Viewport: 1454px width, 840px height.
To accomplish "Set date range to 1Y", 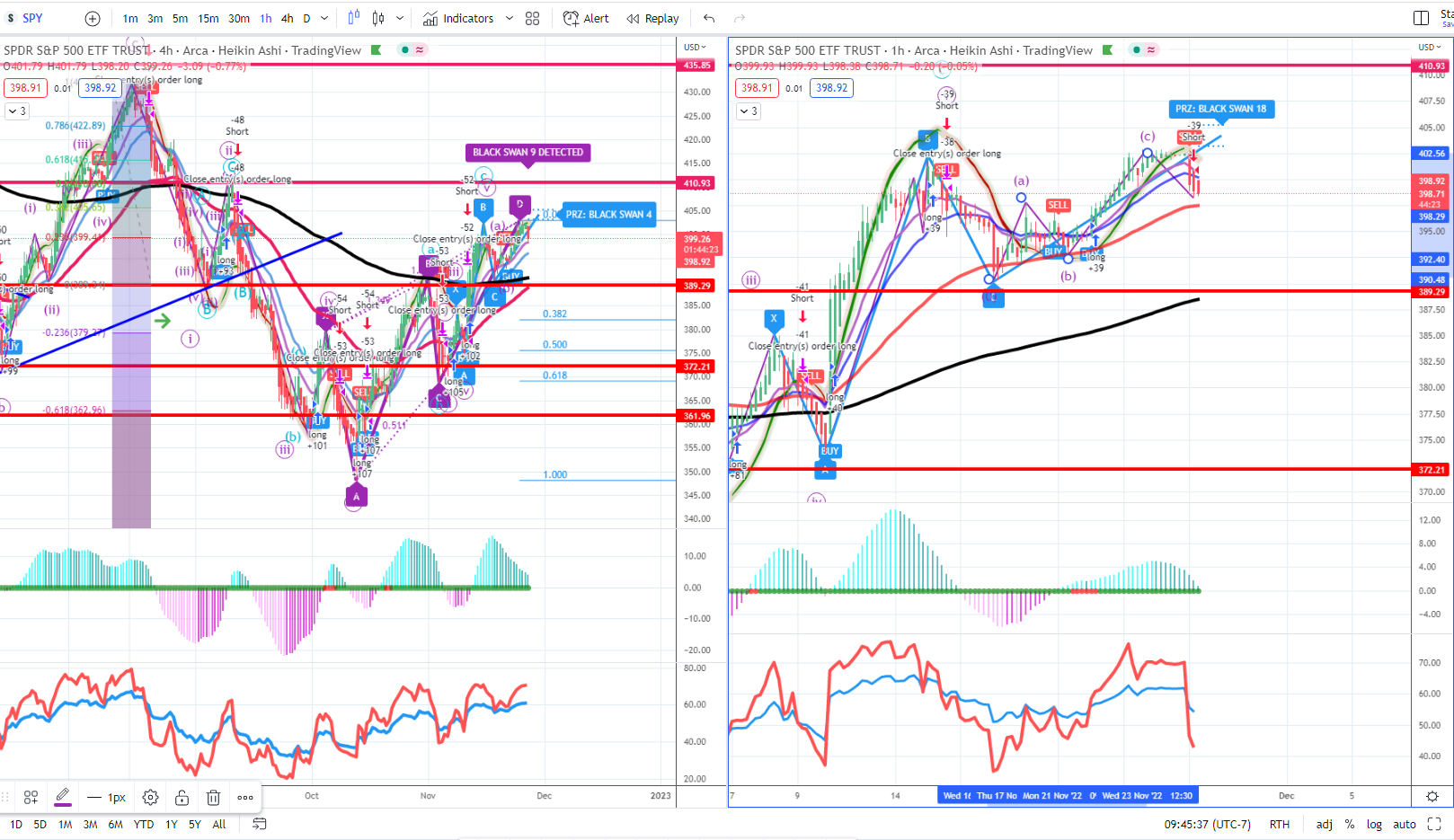I will (x=171, y=825).
